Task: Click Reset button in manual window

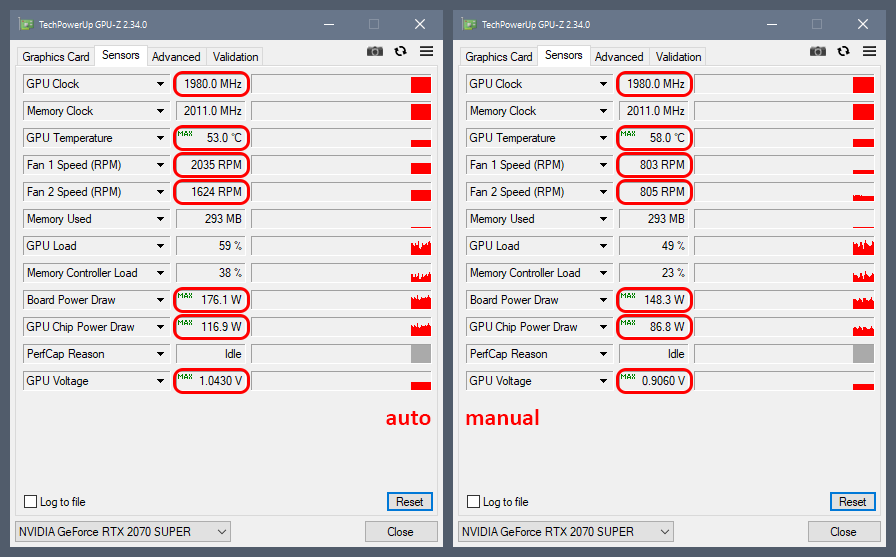Action: (x=853, y=502)
